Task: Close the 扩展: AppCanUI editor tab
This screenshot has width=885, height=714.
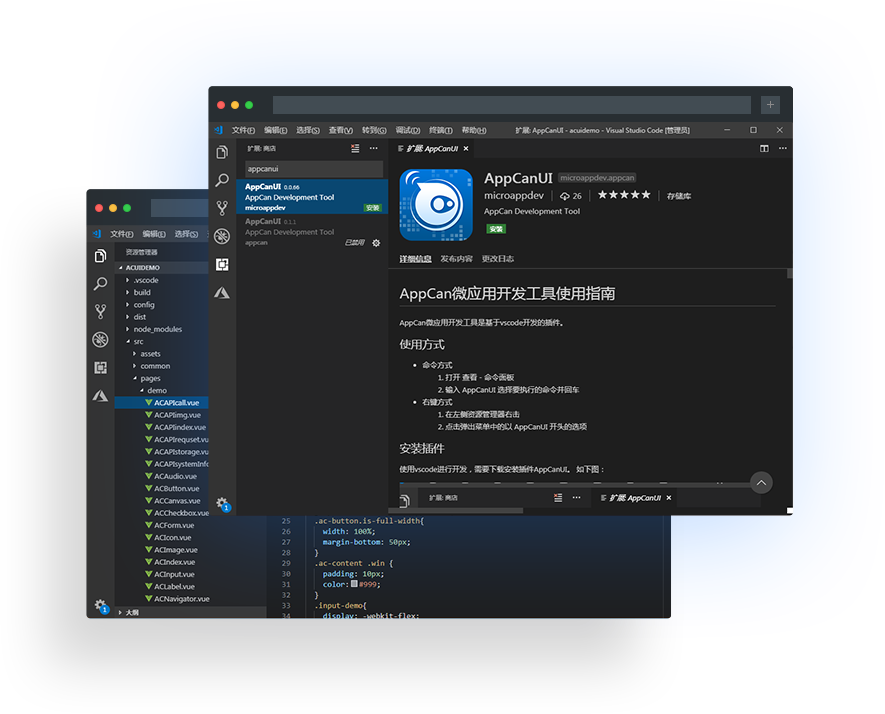Action: [466, 148]
